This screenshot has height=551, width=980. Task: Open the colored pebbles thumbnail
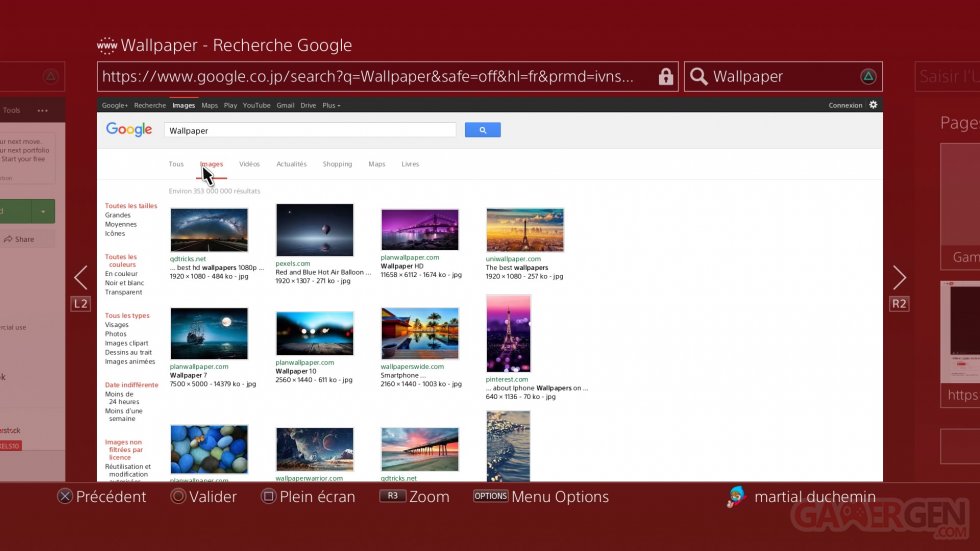pyautogui.click(x=209, y=449)
